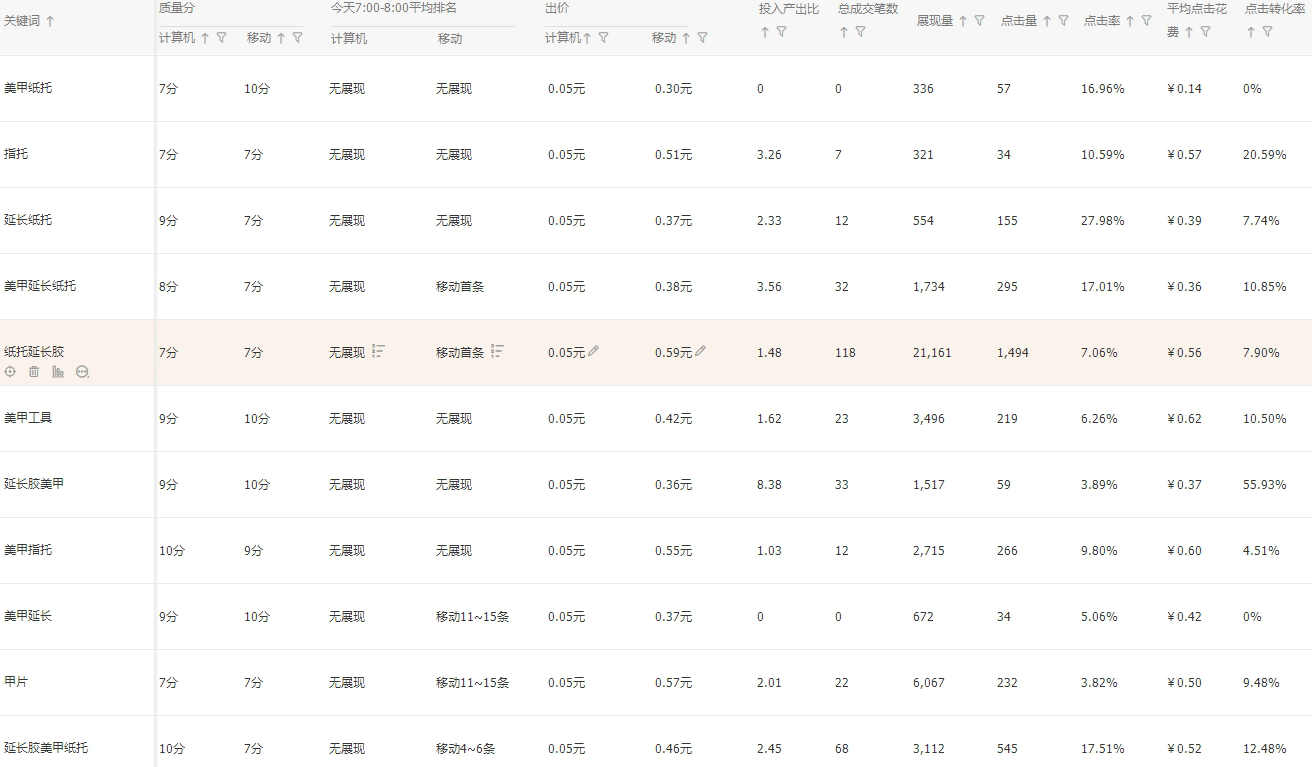
Task: Open the filter for 点击率 column
Action: pos(1146,21)
